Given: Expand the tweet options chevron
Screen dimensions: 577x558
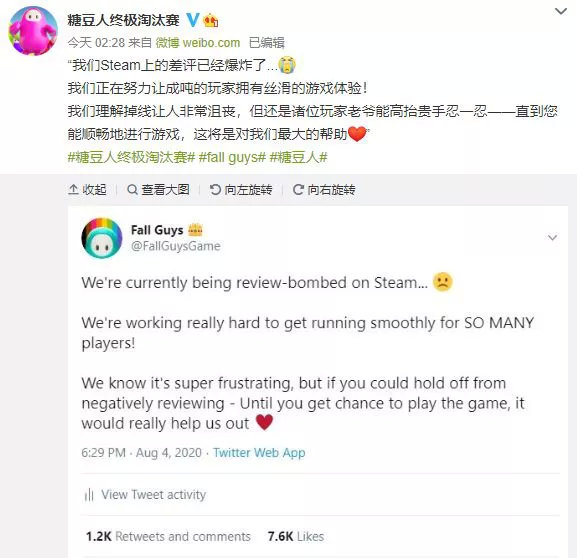Looking at the screenshot, I should click(552, 237).
